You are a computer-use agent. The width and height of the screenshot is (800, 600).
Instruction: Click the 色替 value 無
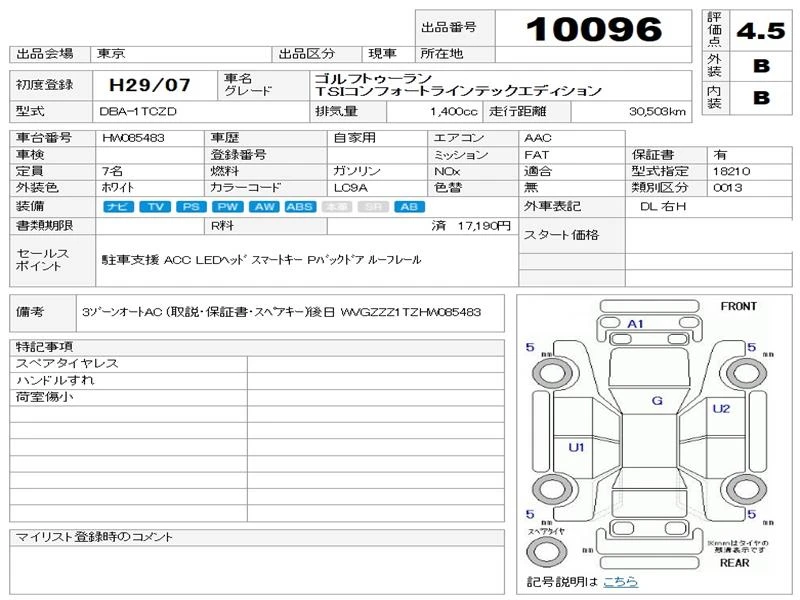[531, 188]
